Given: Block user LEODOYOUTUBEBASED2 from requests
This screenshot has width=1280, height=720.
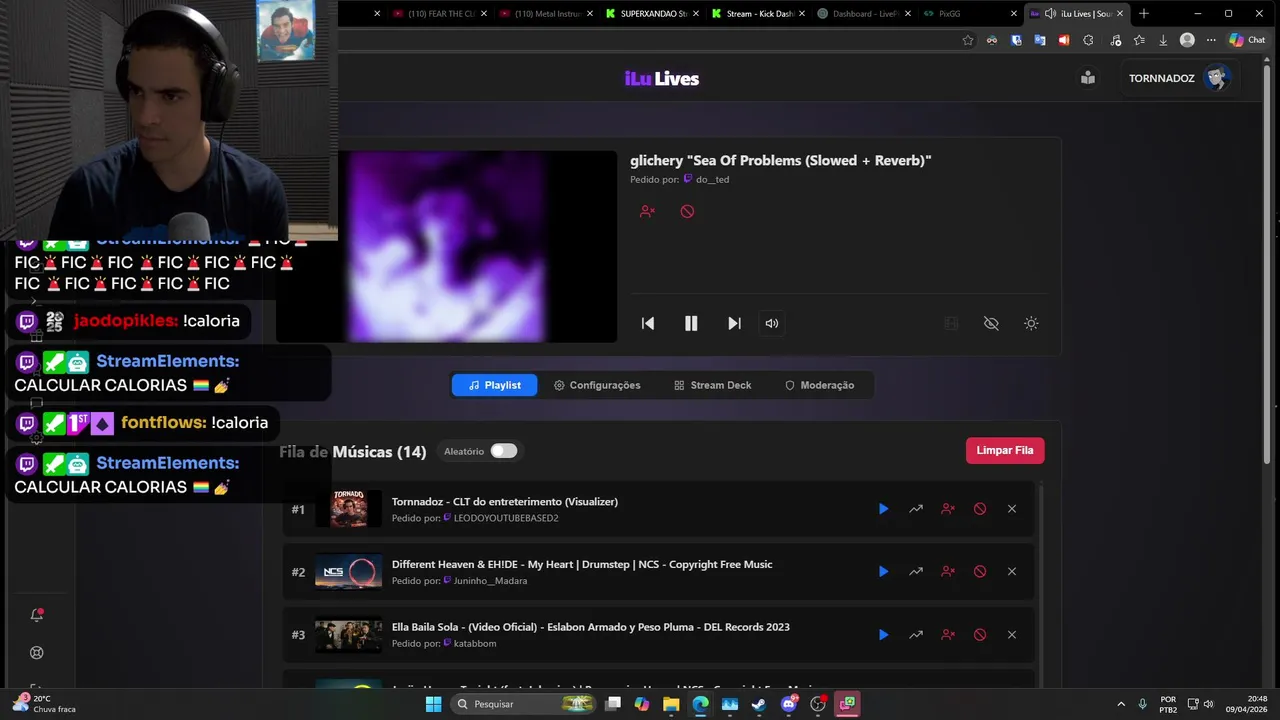Looking at the screenshot, I should pos(948,509).
